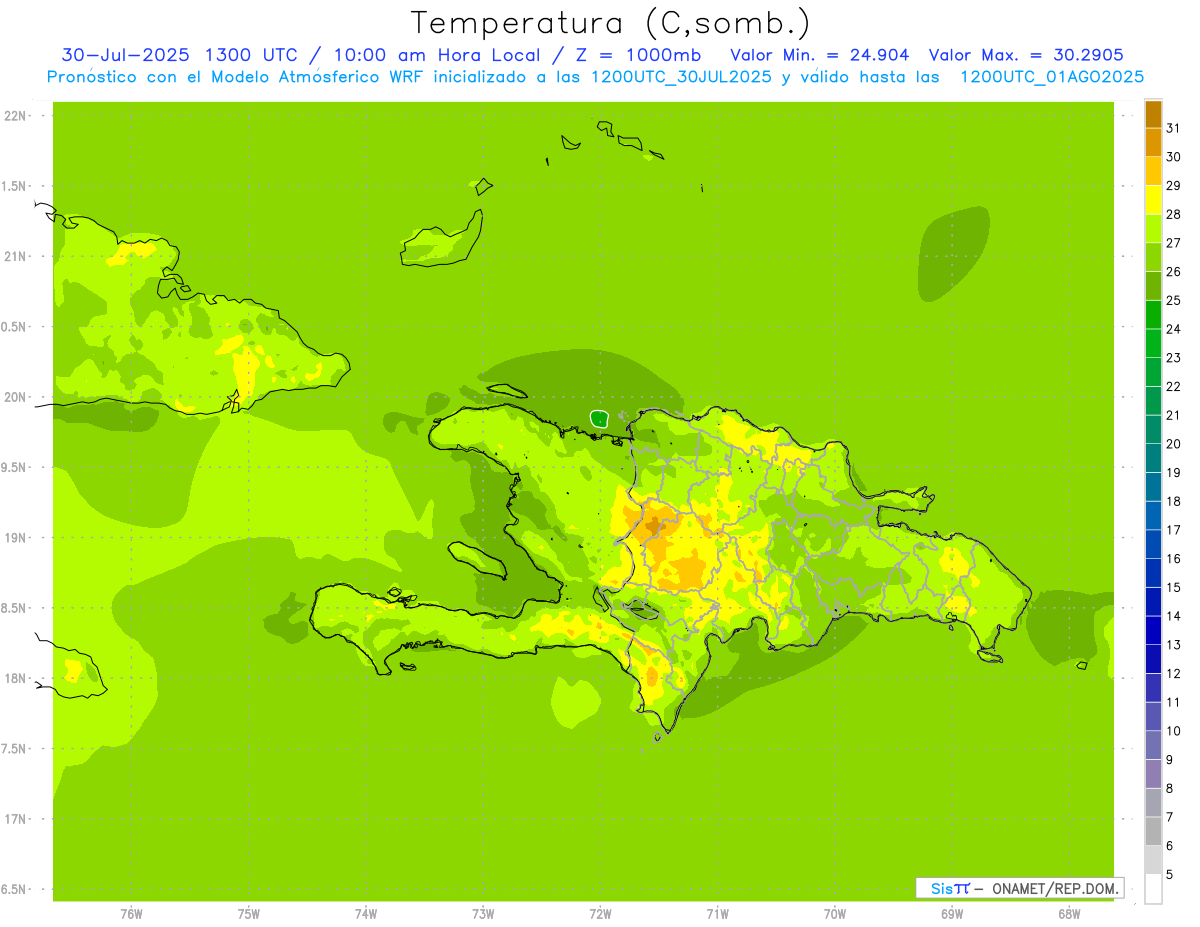Pick the yellow swatch between 28 and 29

[1153, 201]
